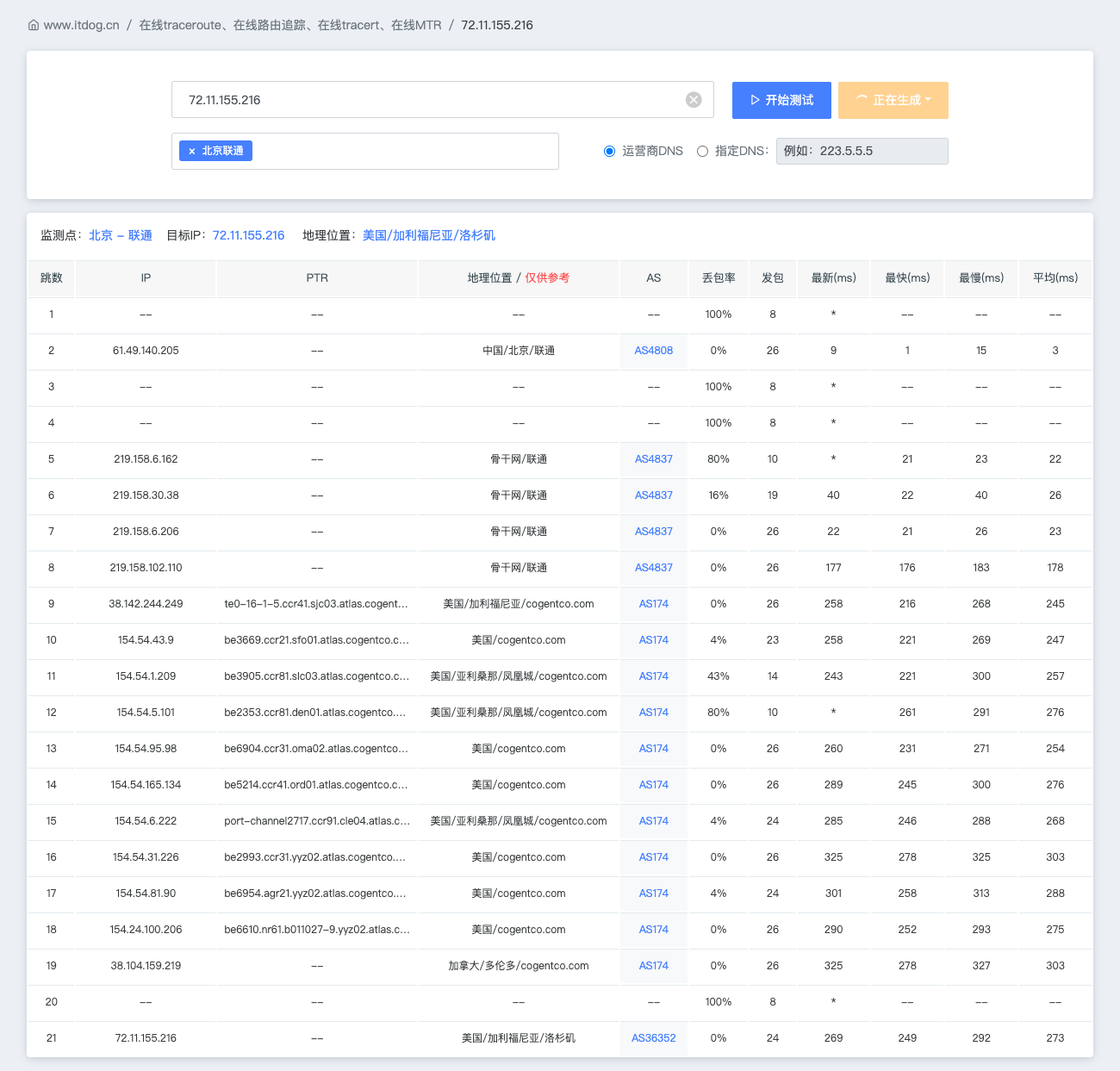Click PTR be6610.nr61.b011027-9.yyz02 cell
This screenshot has width=1120, height=1071.
316,930
